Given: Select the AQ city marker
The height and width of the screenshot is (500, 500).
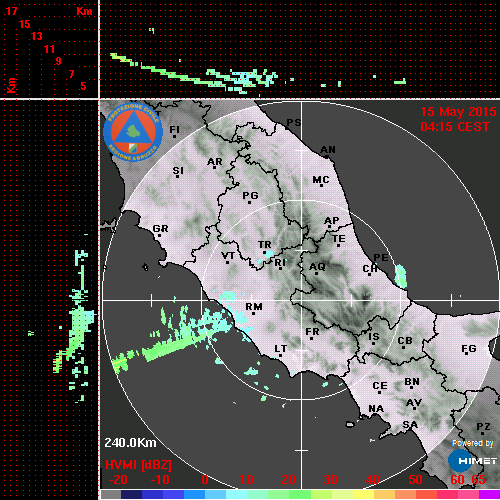Looking at the screenshot, I should pyautogui.click(x=316, y=274).
